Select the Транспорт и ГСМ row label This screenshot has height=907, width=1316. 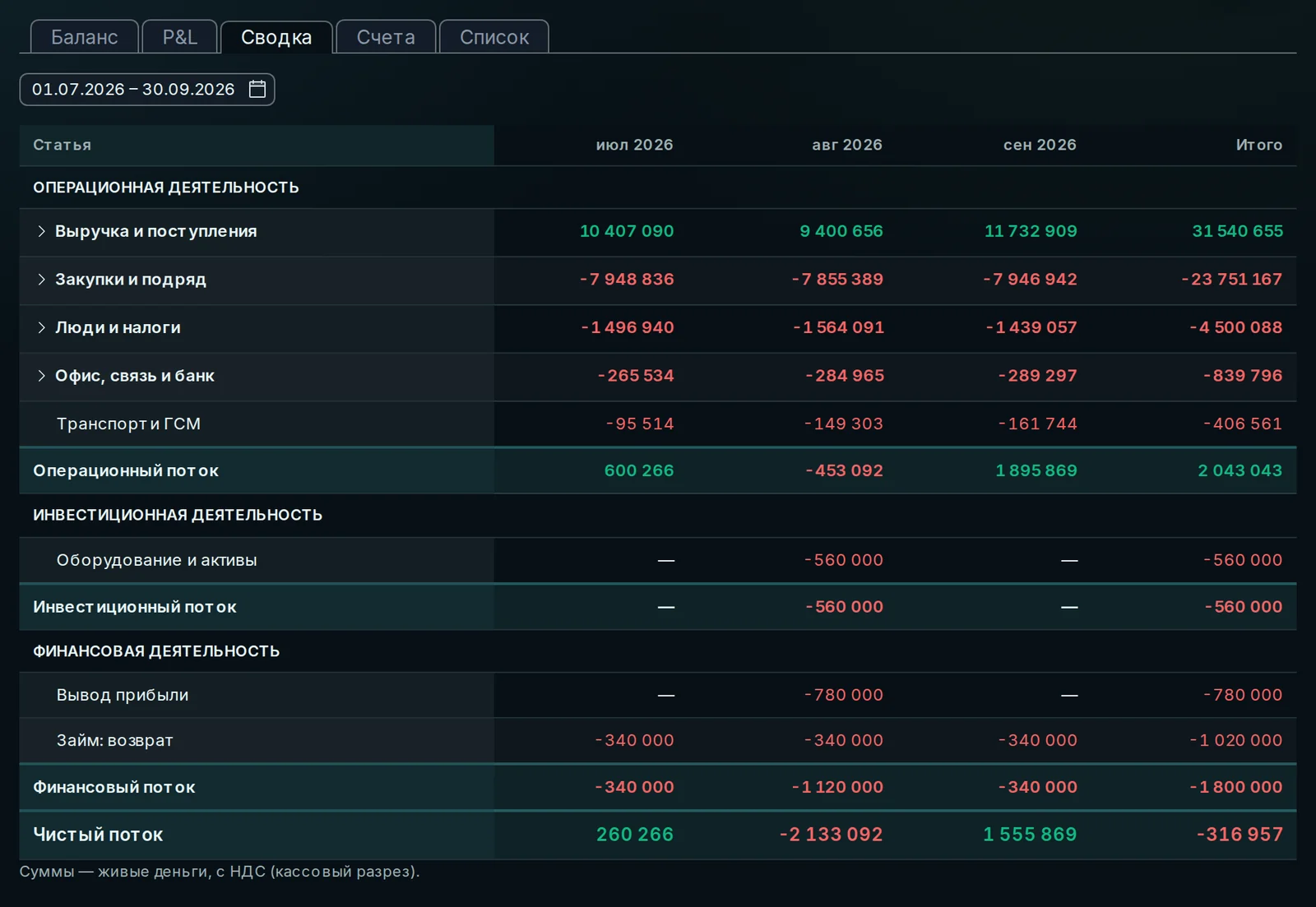[128, 423]
